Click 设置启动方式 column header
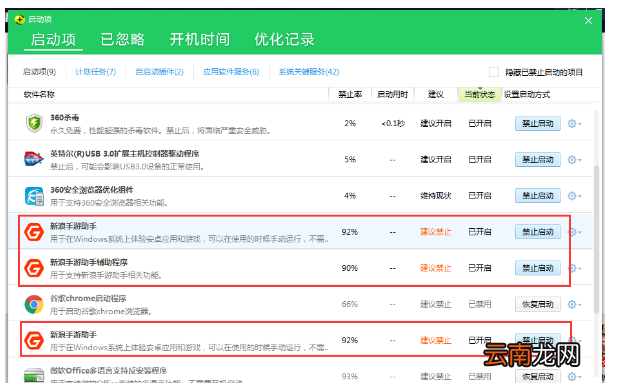 click(x=527, y=94)
